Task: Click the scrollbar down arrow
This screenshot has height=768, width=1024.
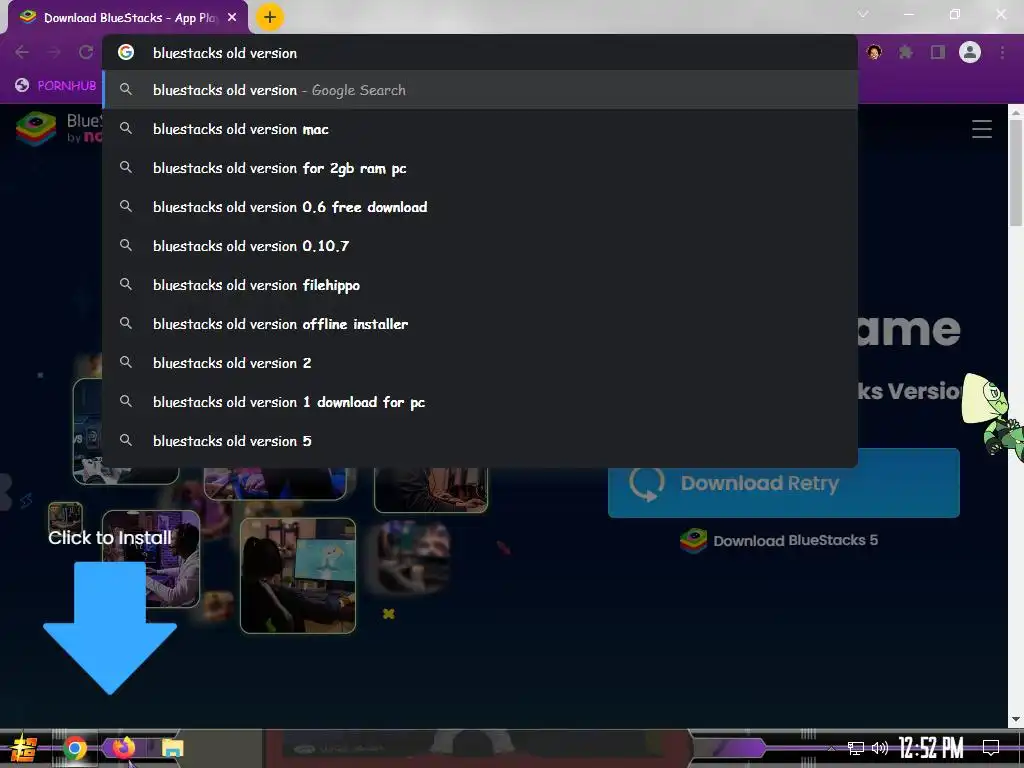Action: pyautogui.click(x=1016, y=719)
